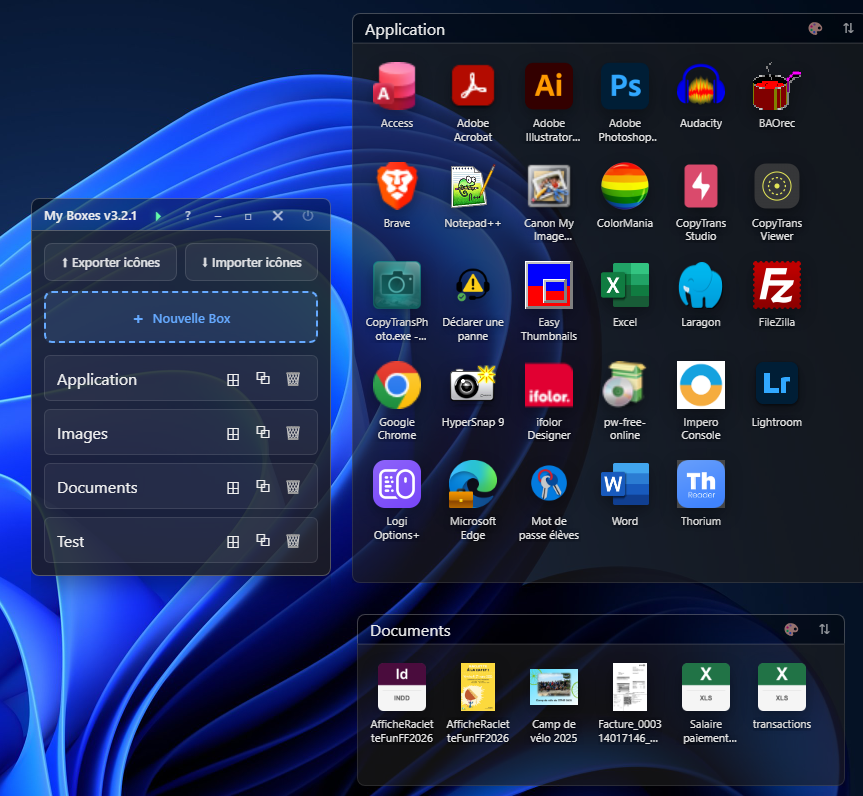863x796 pixels.
Task: Open help question mark in My Boxes
Action: [x=188, y=216]
